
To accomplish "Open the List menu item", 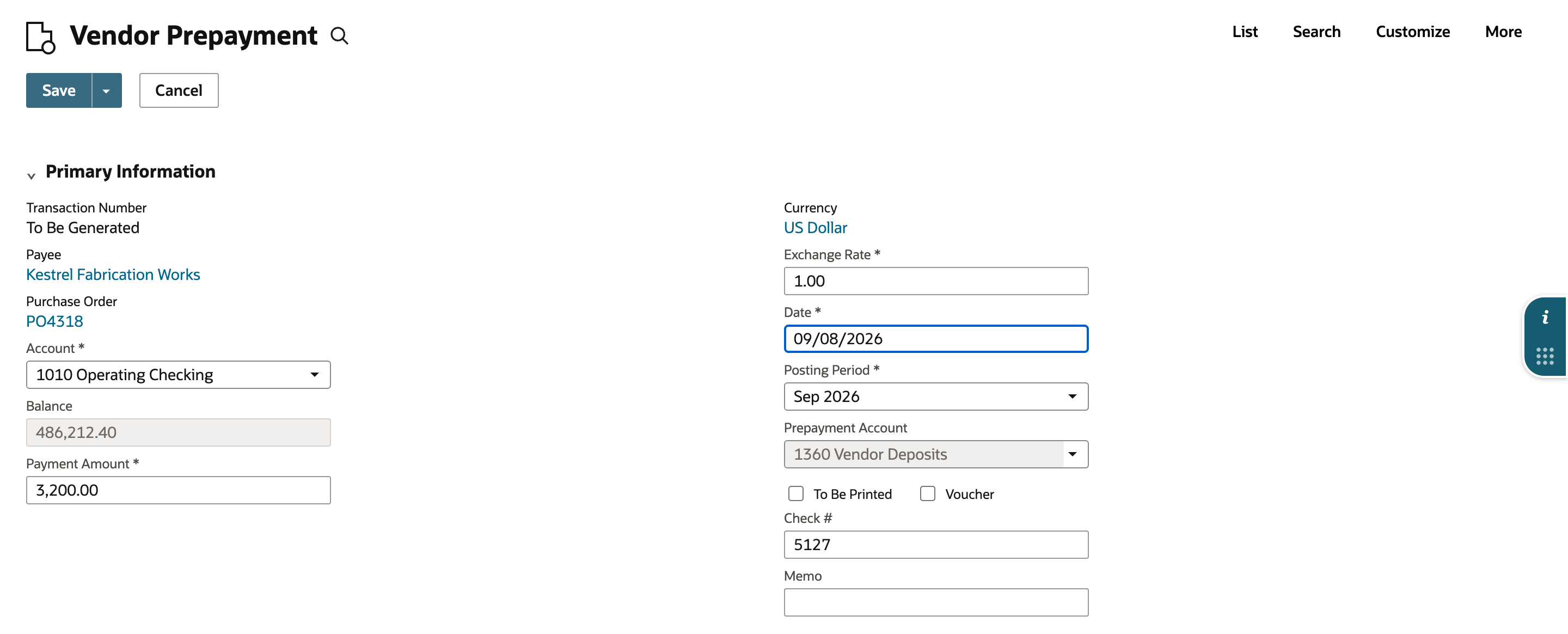I will click(1244, 32).
